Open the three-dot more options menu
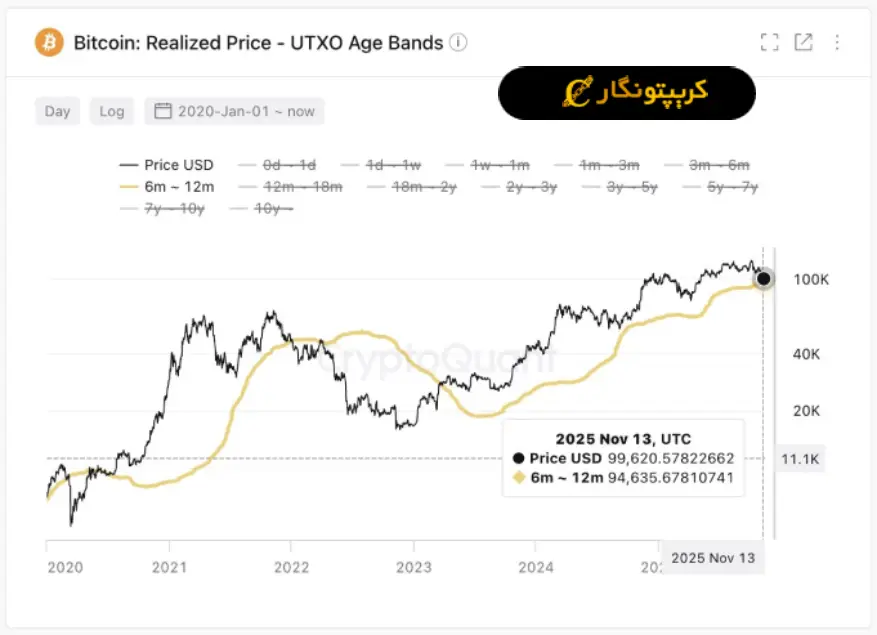This screenshot has height=635, width=877. pyautogui.click(x=838, y=42)
